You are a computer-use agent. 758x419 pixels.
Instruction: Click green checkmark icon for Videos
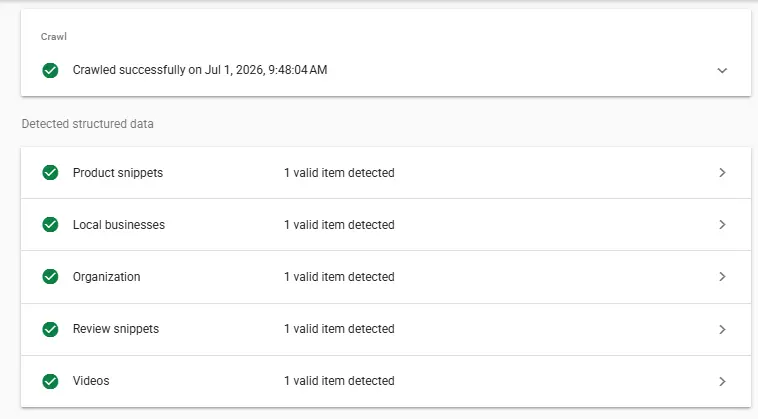tap(50, 381)
